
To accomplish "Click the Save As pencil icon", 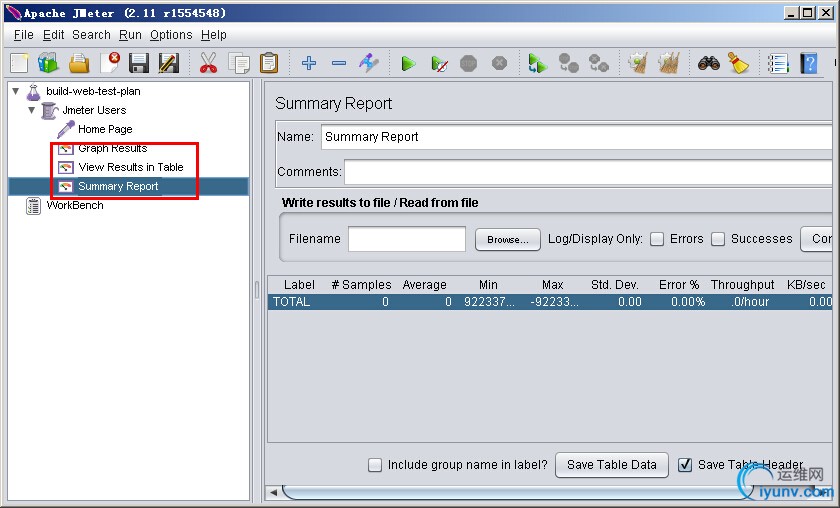I will (x=168, y=63).
